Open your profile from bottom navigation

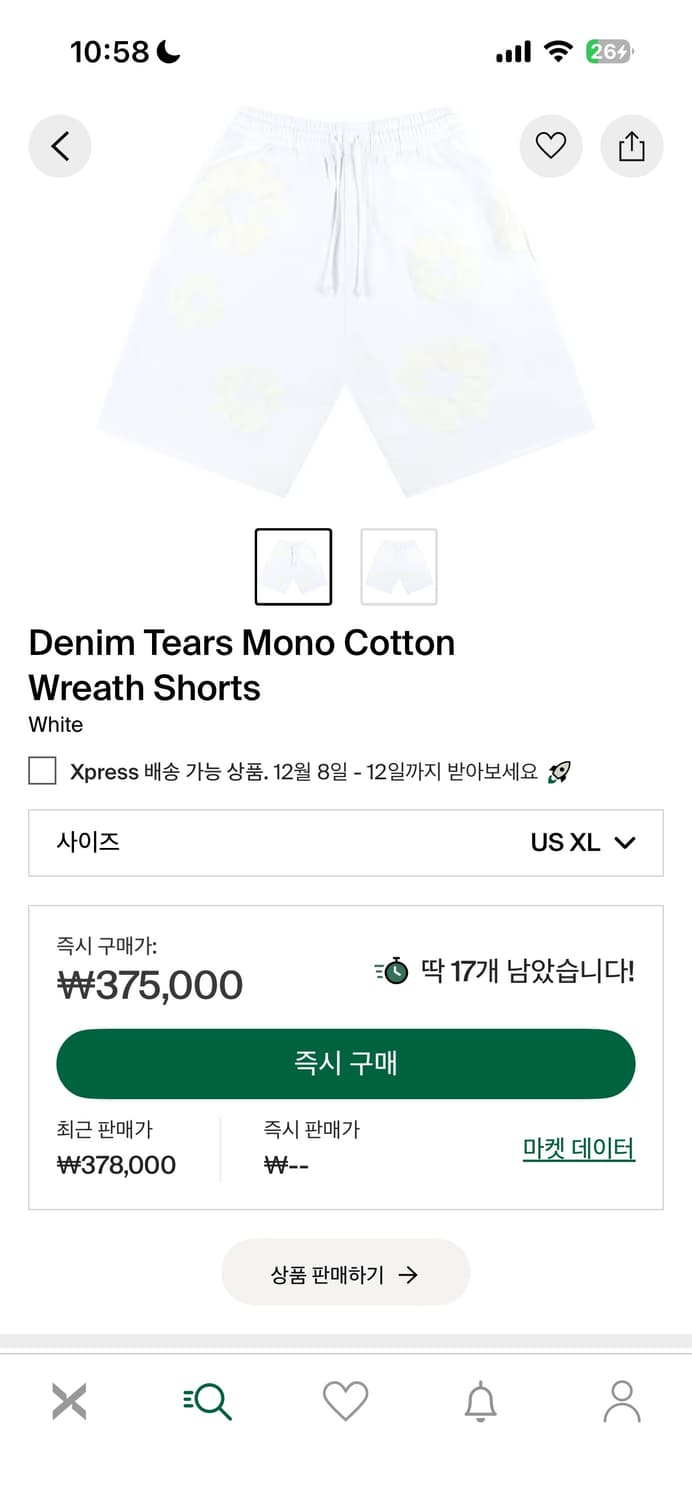pyautogui.click(x=622, y=1400)
